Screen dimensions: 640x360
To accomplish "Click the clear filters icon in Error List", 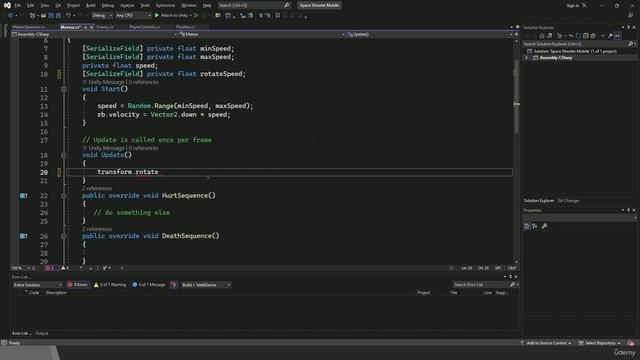I will point(174,285).
